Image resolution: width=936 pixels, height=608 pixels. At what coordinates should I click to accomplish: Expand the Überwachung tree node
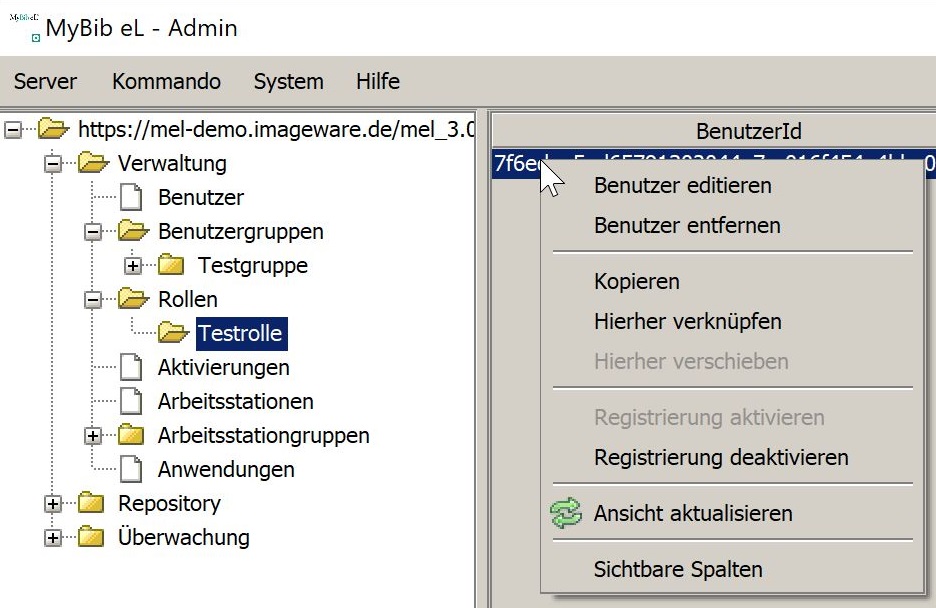click(x=53, y=538)
